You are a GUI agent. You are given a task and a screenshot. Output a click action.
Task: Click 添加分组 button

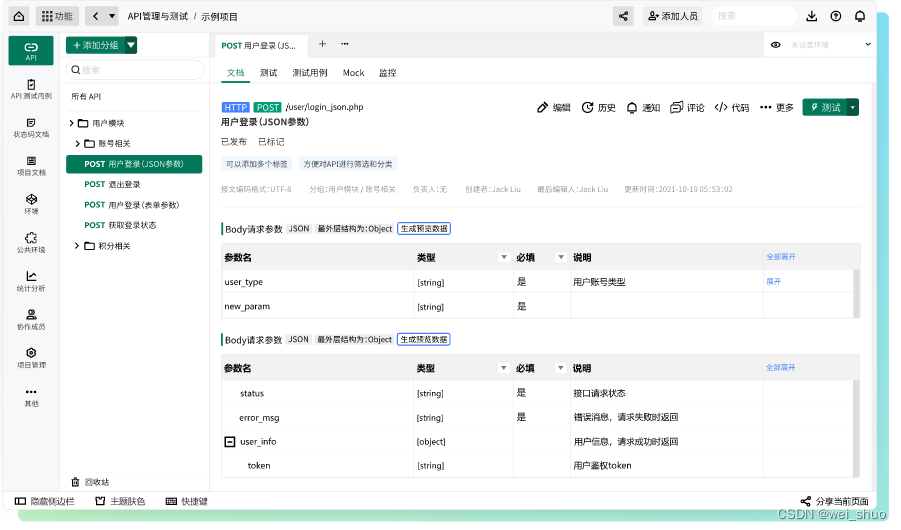click(x=95, y=45)
